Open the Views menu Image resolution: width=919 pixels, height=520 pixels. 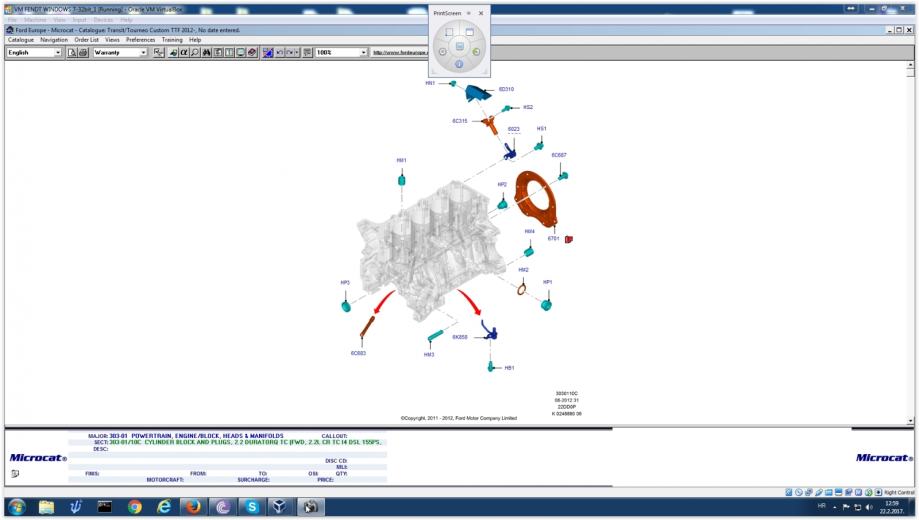pyautogui.click(x=112, y=40)
